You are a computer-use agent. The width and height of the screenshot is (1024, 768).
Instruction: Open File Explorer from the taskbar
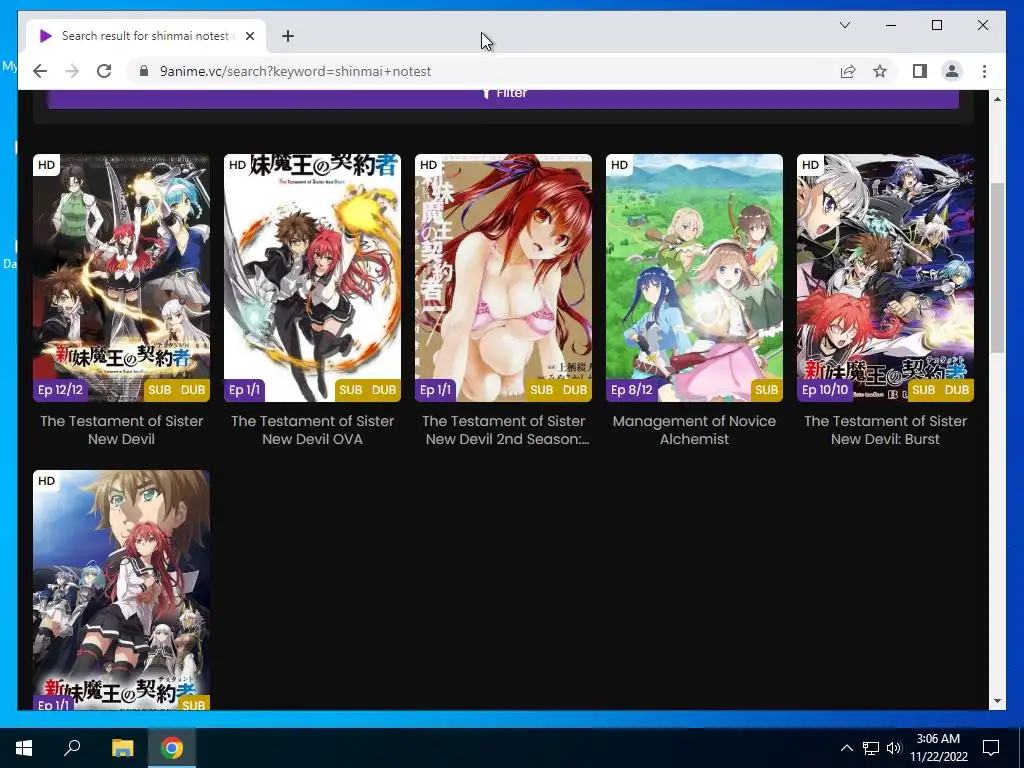[122, 748]
